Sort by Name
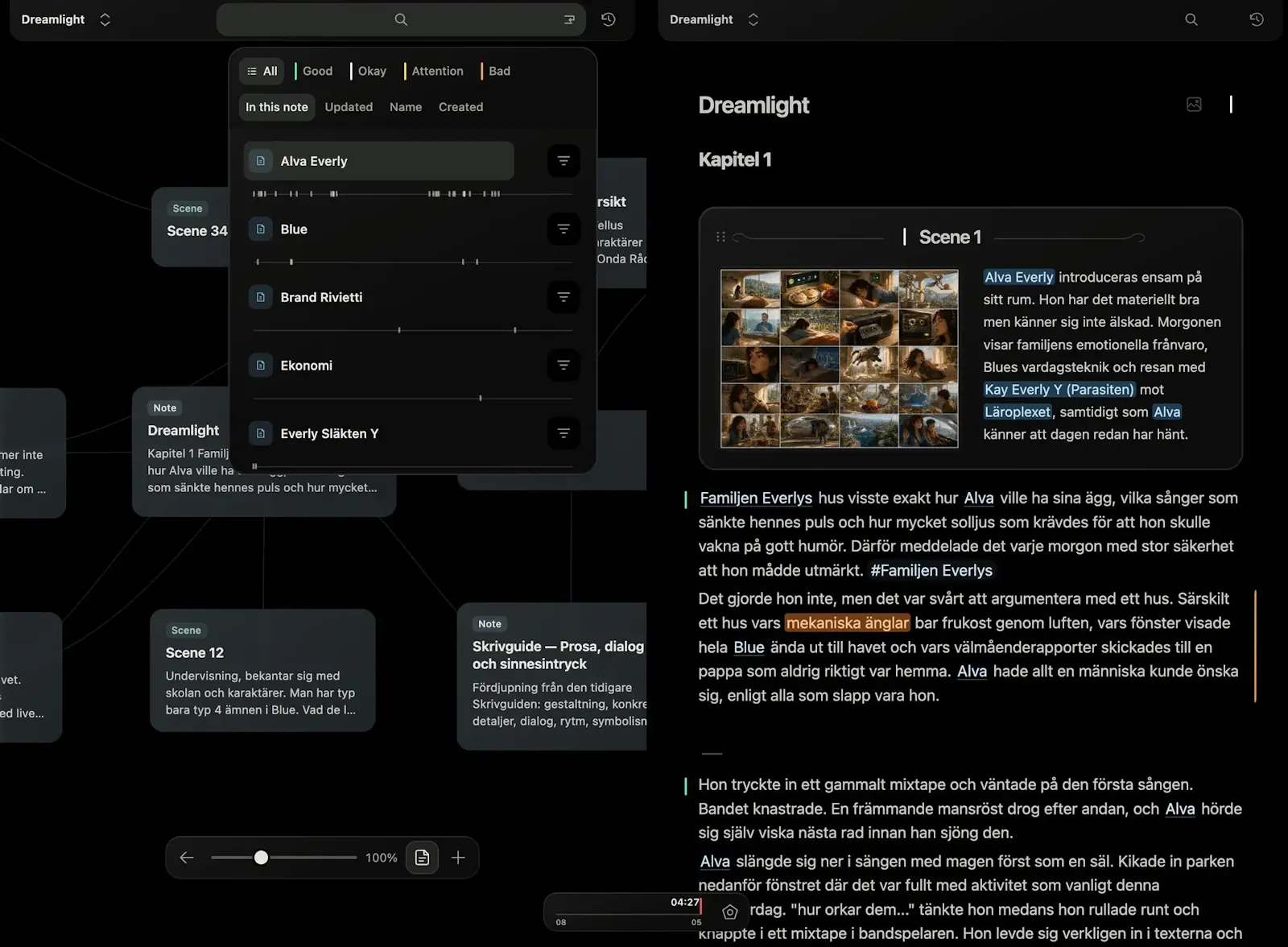The width and height of the screenshot is (1288, 947). pyautogui.click(x=406, y=107)
